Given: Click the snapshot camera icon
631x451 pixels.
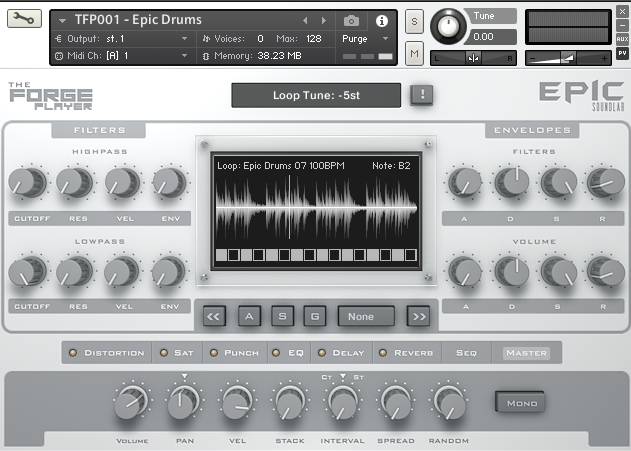Looking at the screenshot, I should click(x=351, y=21).
